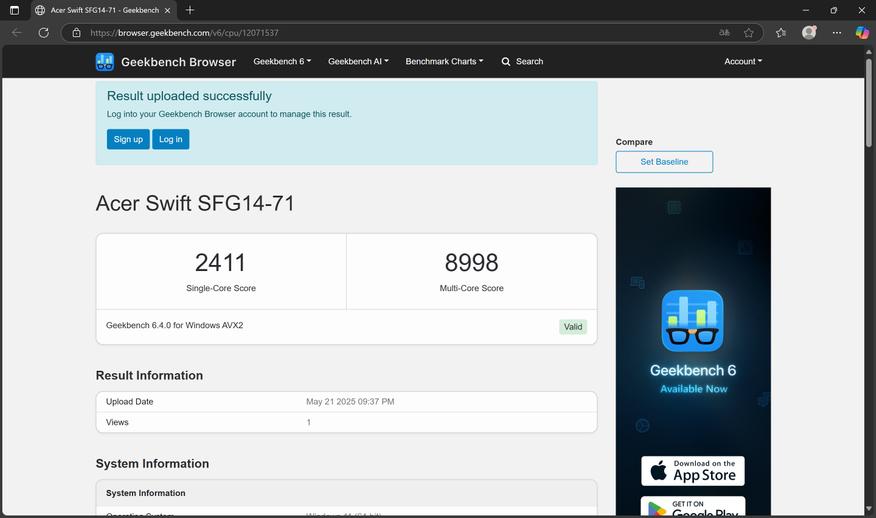Screen dimensions: 876x518
Task: Open the browser profile avatar
Action: pos(809,32)
